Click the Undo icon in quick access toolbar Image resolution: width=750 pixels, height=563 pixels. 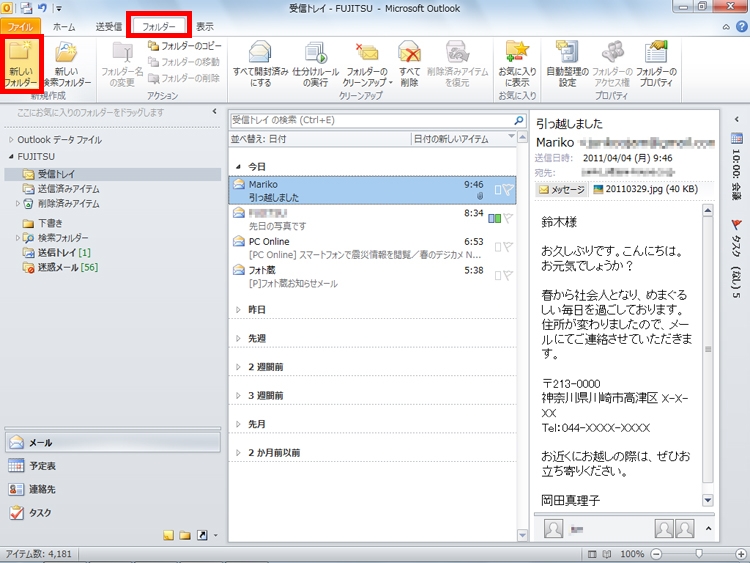42,8
